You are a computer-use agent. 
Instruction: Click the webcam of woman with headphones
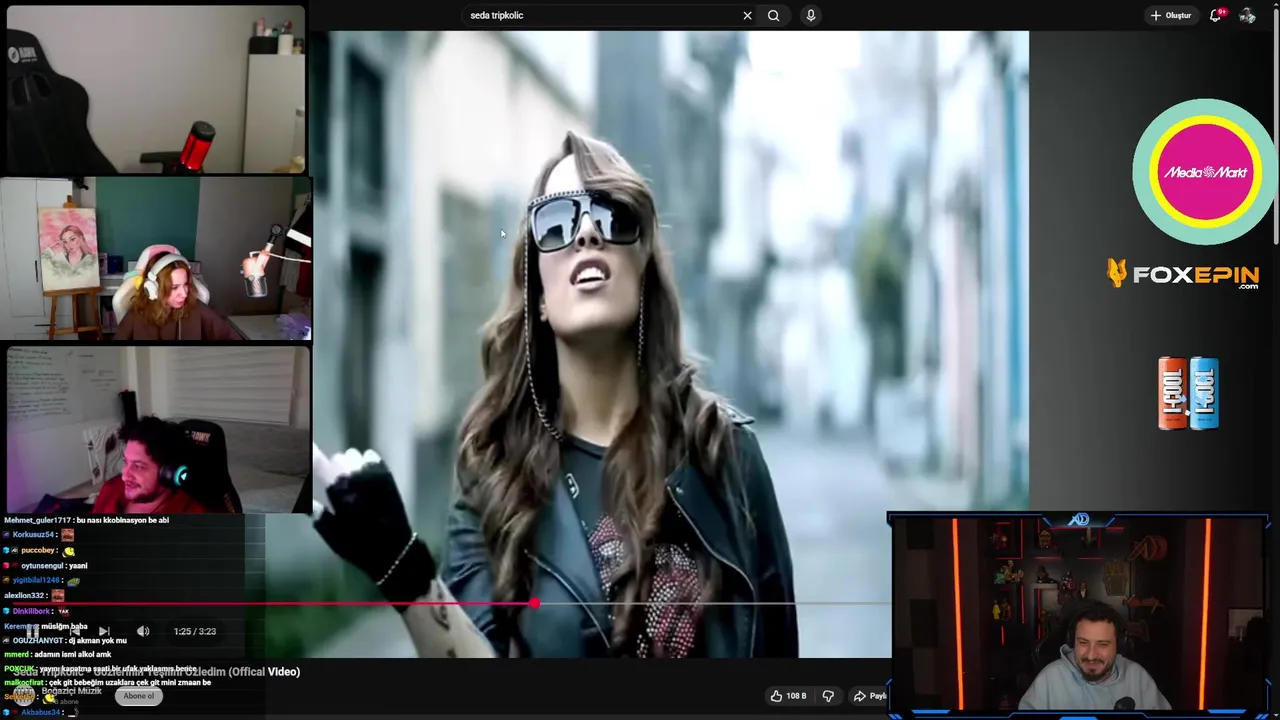[x=156, y=259]
